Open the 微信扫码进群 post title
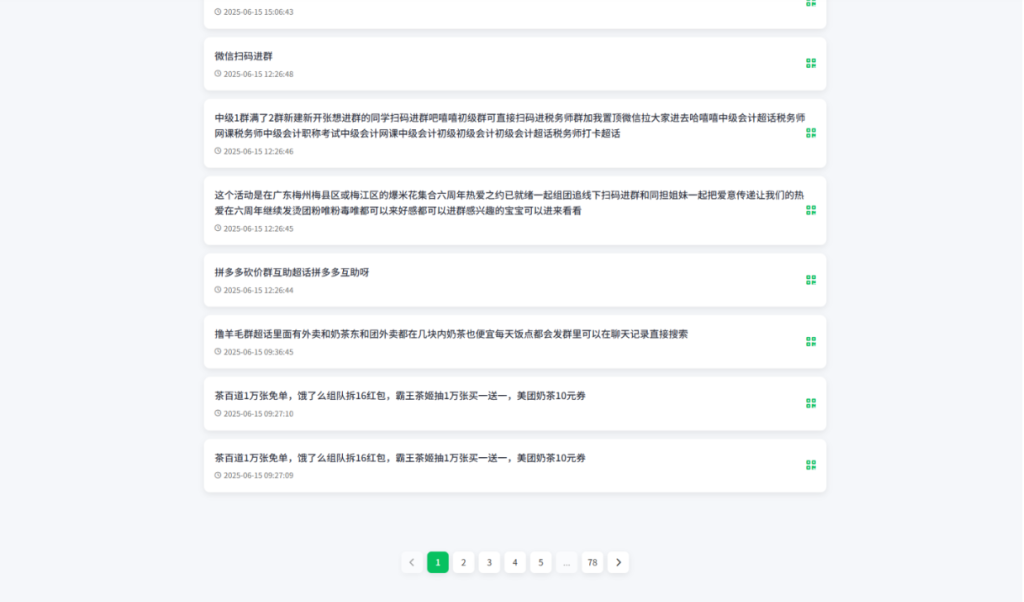 243,56
